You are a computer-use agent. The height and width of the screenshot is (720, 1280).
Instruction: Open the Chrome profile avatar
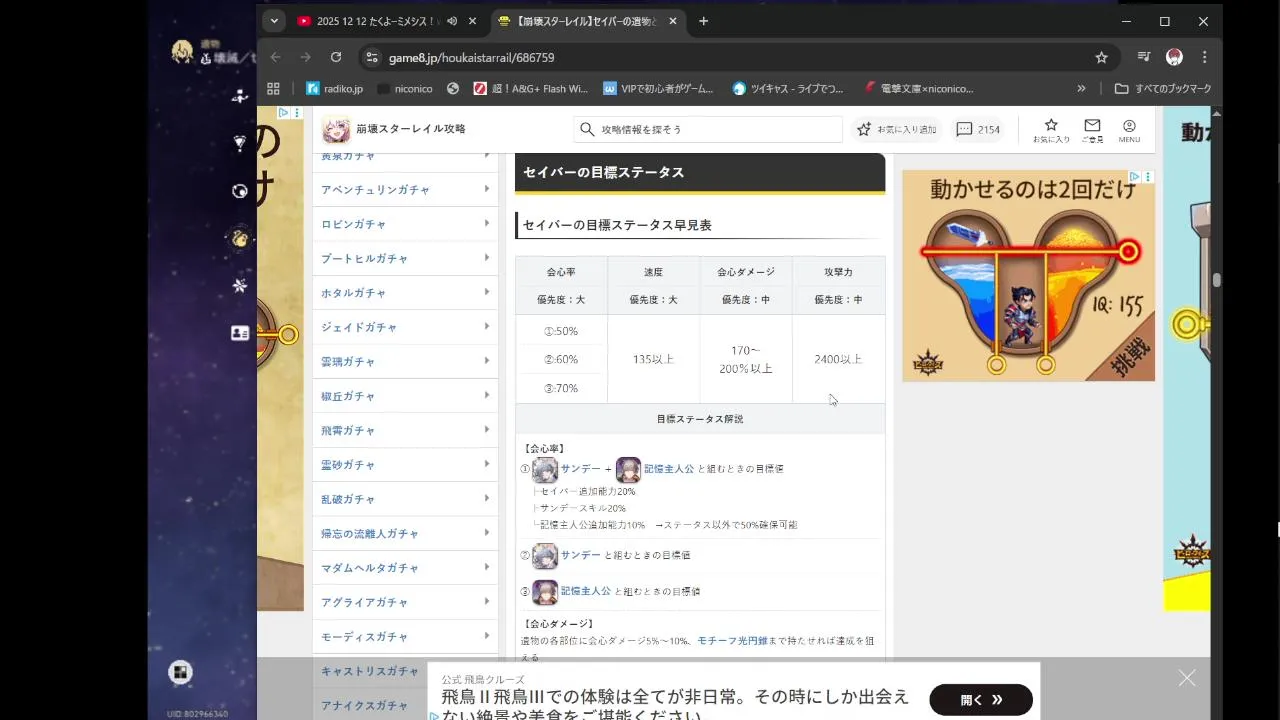click(x=1174, y=57)
